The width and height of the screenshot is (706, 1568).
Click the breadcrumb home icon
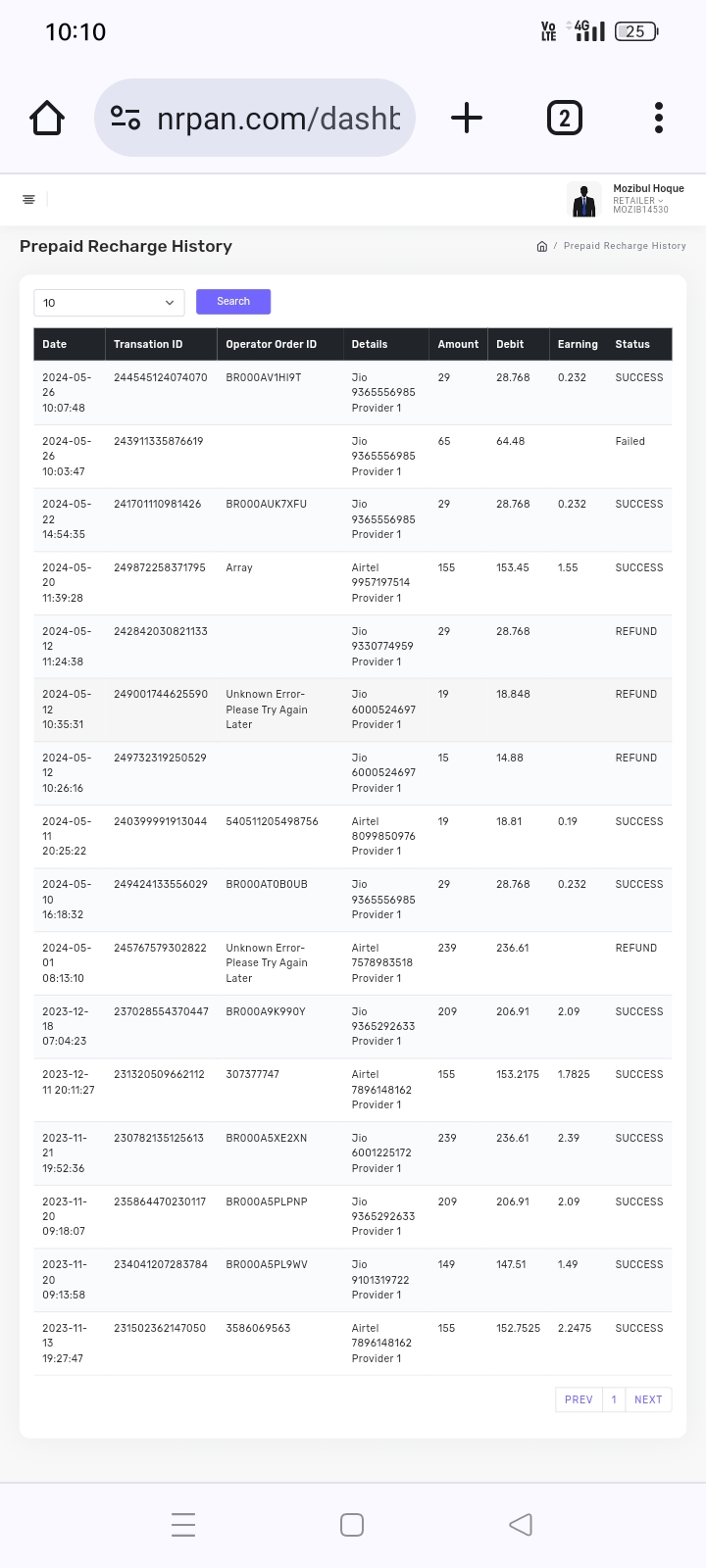click(541, 247)
